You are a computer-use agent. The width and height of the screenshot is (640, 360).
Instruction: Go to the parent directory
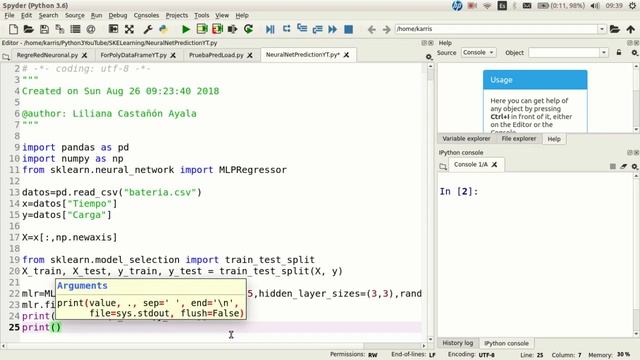[x=631, y=29]
